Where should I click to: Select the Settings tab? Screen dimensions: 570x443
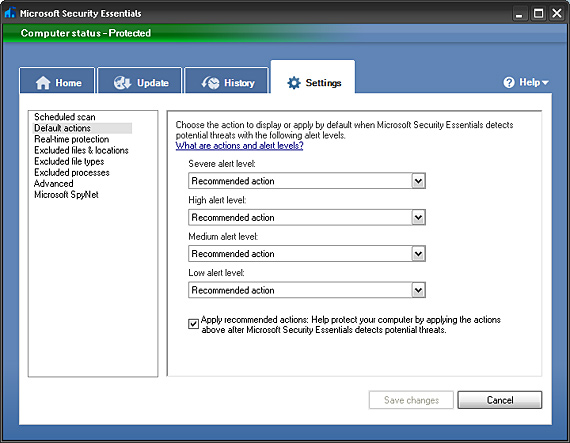313,77
